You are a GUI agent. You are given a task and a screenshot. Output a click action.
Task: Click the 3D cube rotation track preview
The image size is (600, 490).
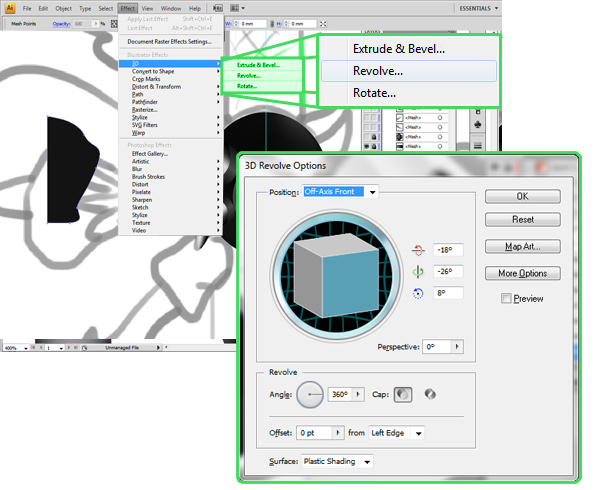pyautogui.click(x=337, y=275)
